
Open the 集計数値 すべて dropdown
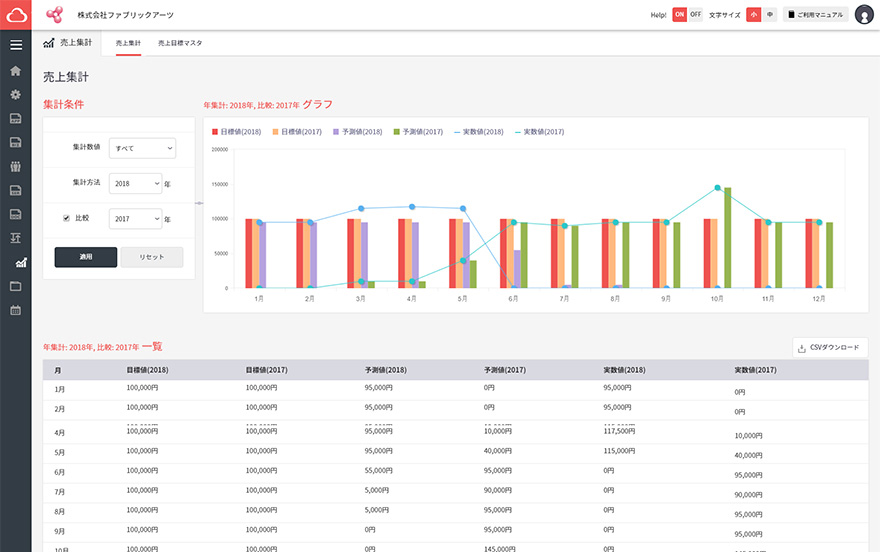143,148
